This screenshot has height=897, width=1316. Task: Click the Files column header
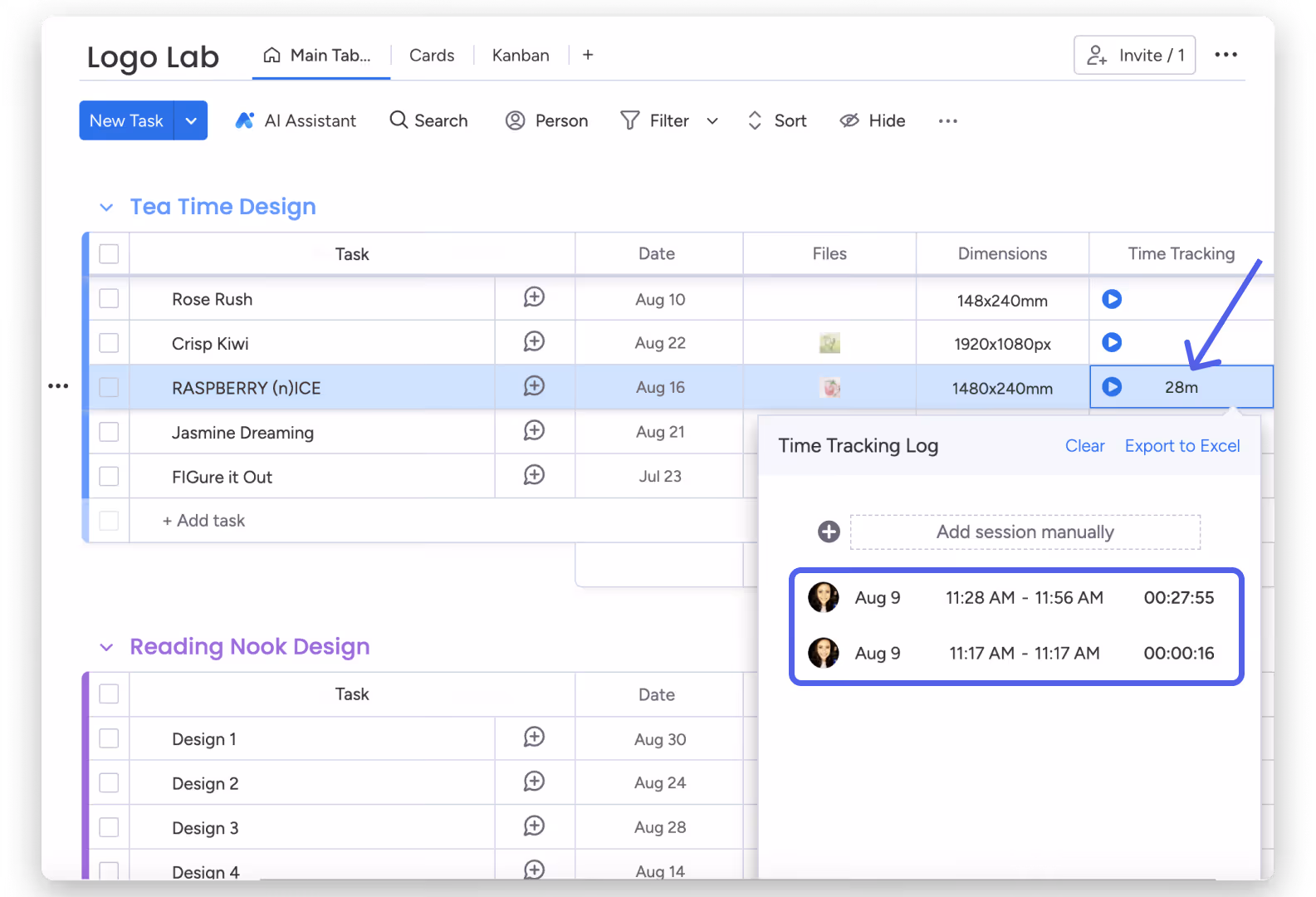pyautogui.click(x=829, y=253)
